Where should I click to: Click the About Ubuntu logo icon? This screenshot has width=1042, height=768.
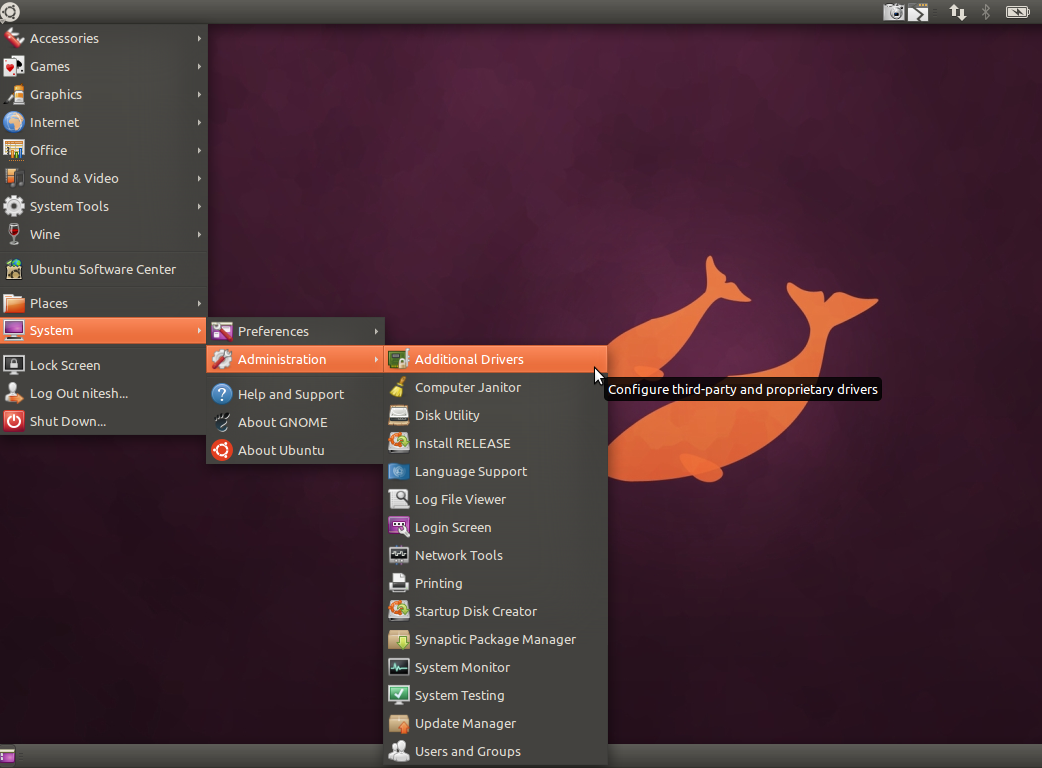222,450
